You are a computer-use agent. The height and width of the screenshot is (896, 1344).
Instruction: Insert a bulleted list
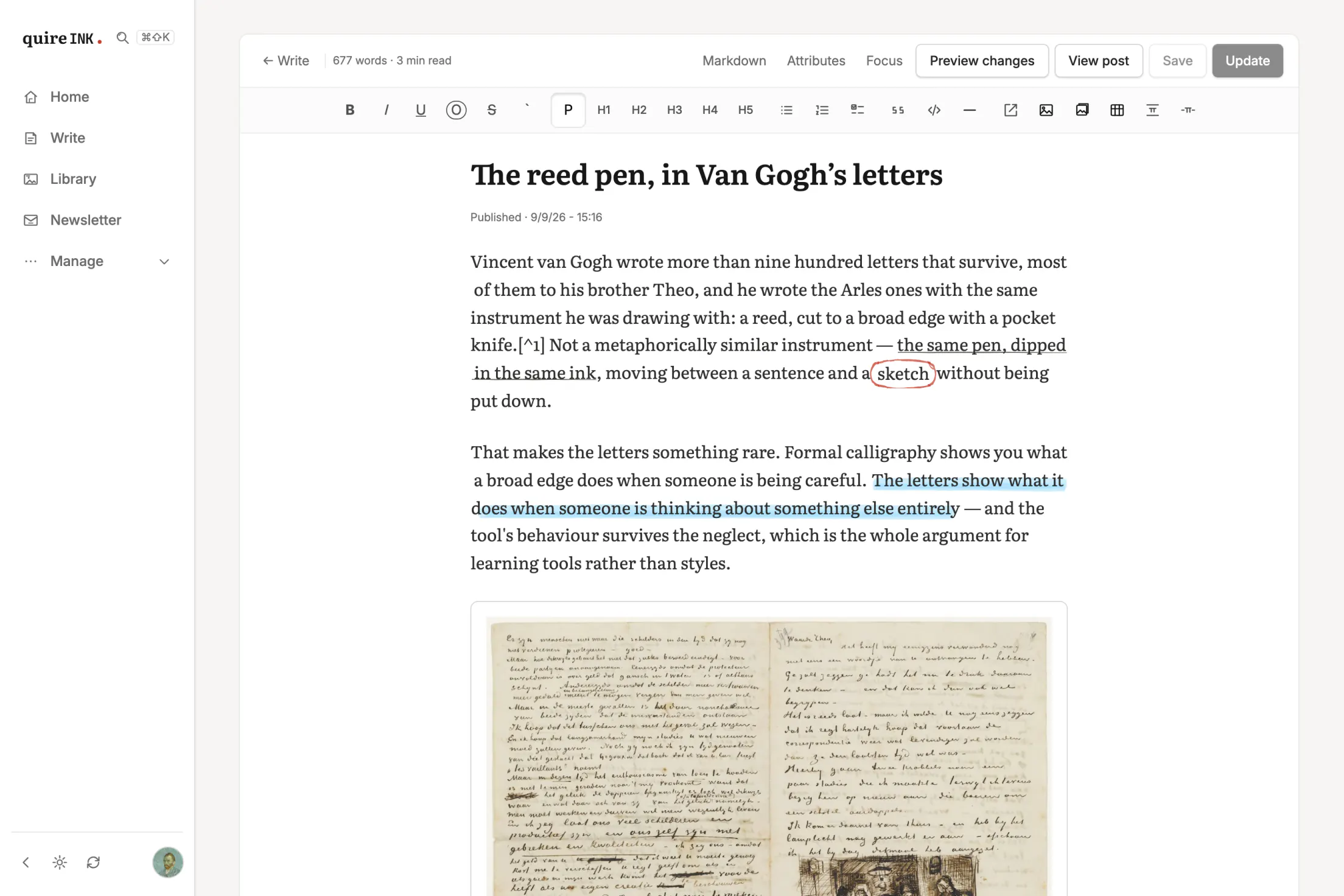pos(786,110)
